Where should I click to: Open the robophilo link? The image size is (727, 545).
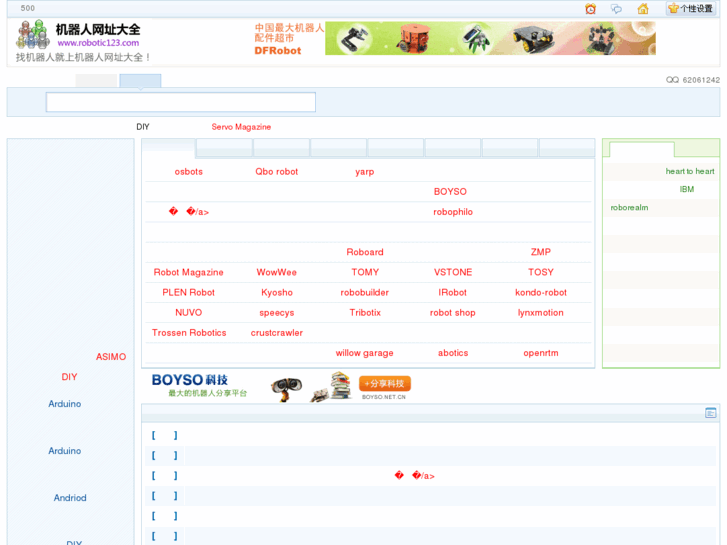(x=453, y=212)
